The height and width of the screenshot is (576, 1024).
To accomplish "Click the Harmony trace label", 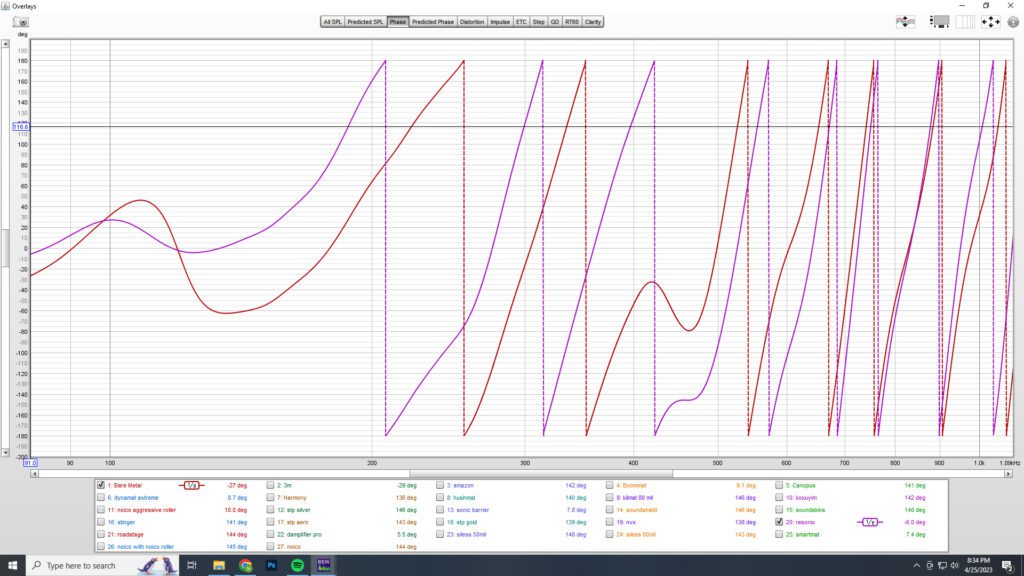I will [289, 496].
